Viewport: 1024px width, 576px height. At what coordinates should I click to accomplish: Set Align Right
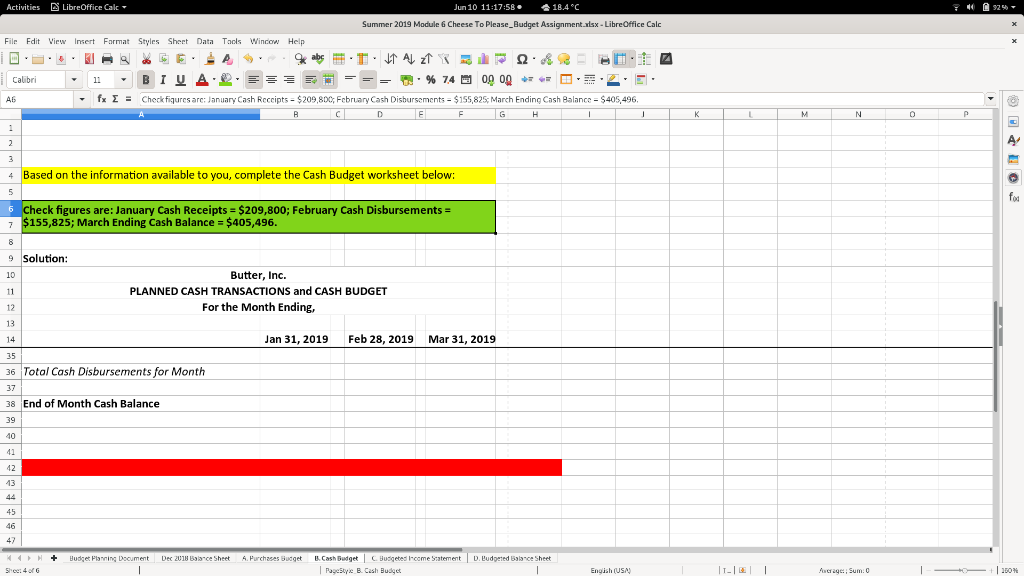[289, 80]
